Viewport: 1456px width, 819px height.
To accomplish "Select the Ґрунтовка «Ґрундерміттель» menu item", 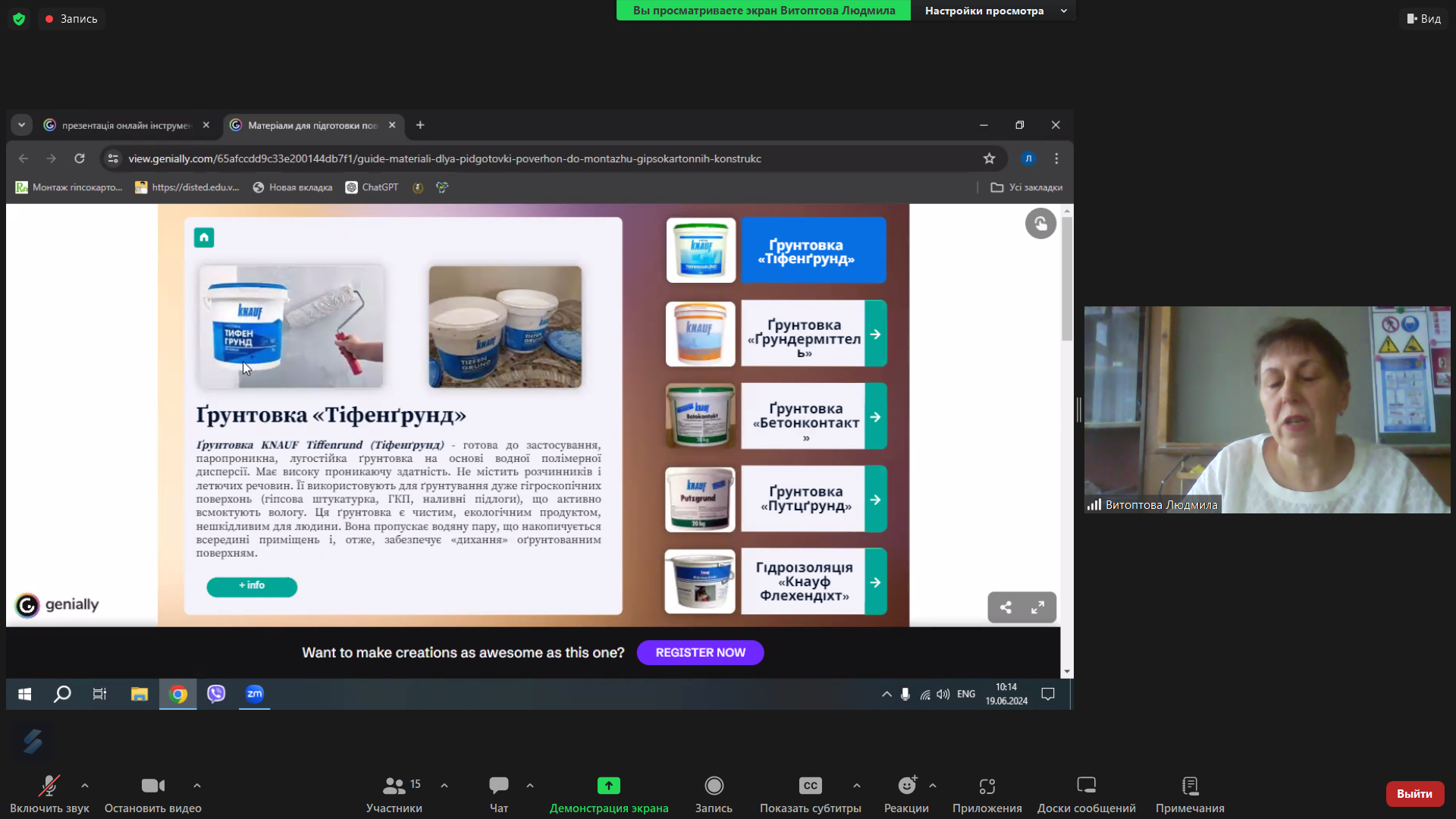I will pos(813,334).
